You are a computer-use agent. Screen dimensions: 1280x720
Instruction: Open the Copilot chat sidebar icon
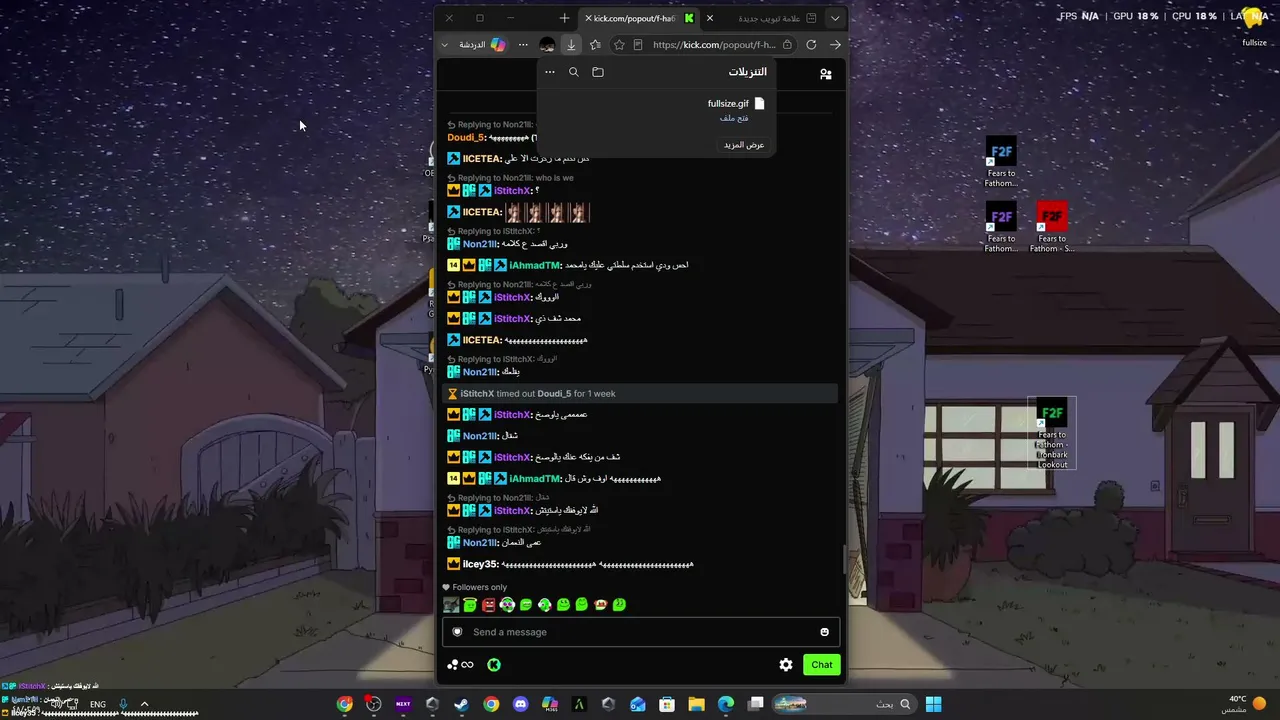pyautogui.click(x=498, y=45)
